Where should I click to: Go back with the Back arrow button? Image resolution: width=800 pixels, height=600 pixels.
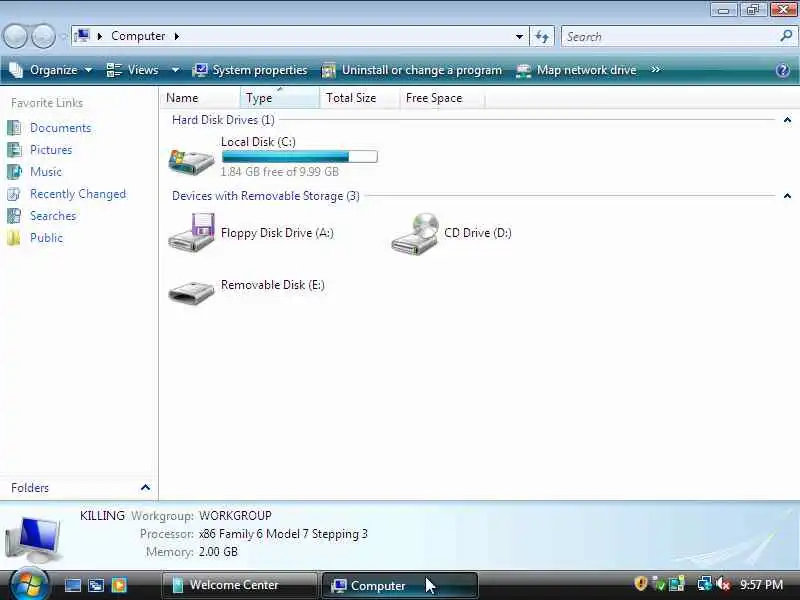15,37
